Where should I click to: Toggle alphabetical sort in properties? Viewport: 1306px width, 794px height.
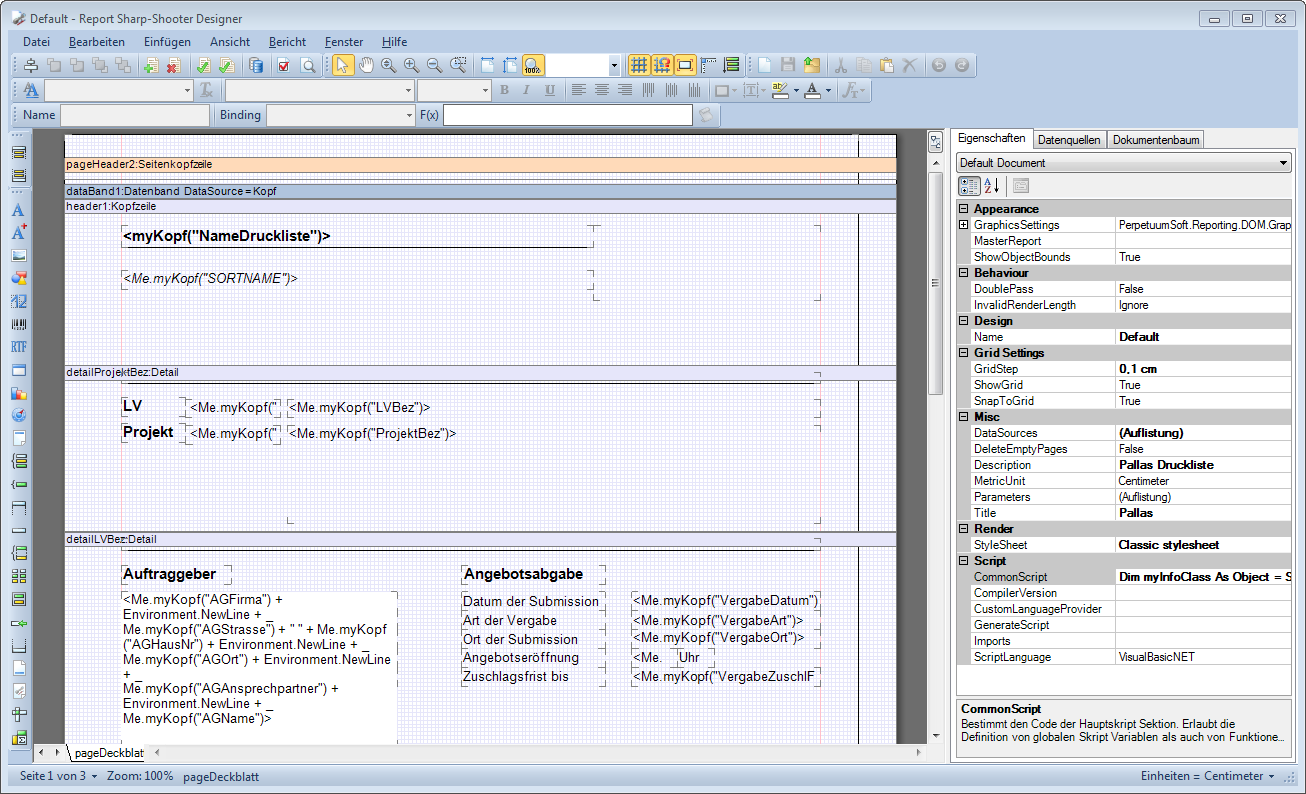click(992, 186)
